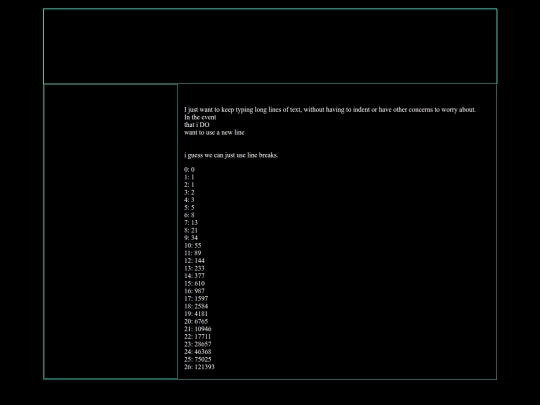Select the line 'In the event'
The height and width of the screenshot is (405, 540).
(x=200, y=117)
